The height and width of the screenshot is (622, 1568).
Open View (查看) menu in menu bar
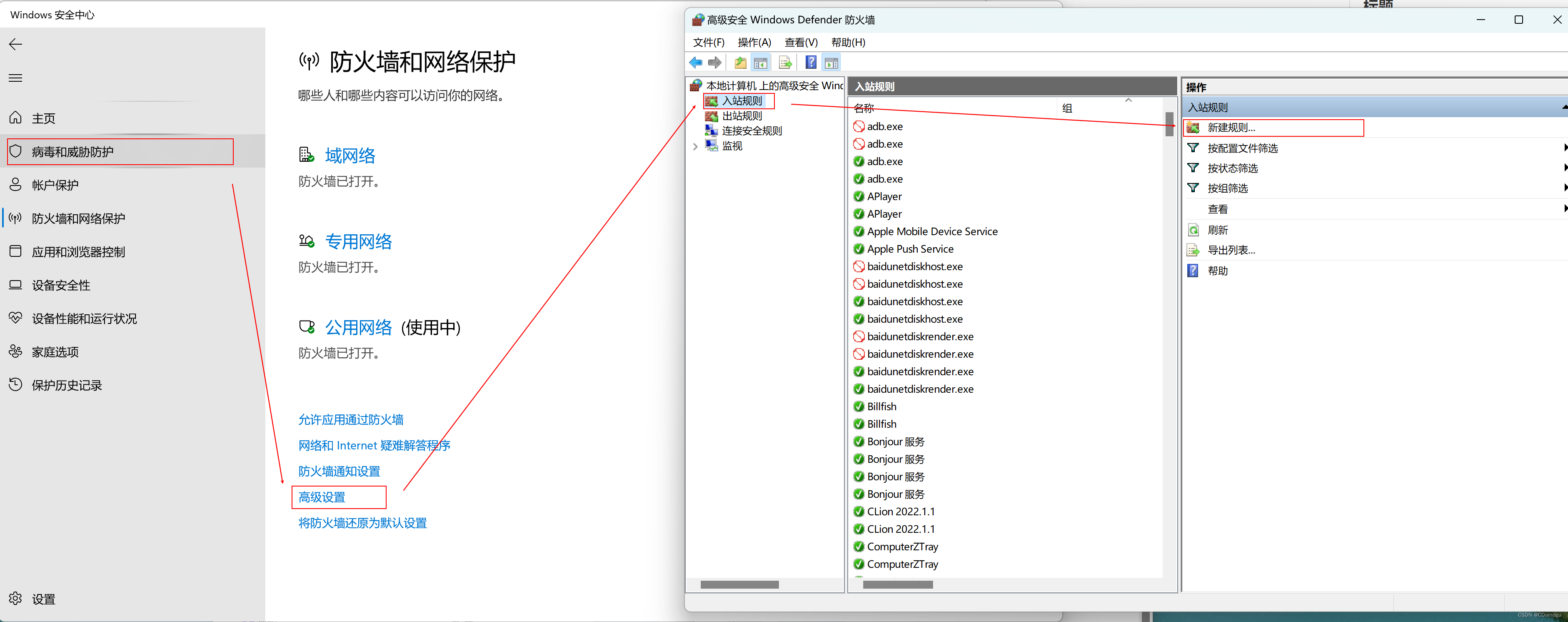pos(801,42)
